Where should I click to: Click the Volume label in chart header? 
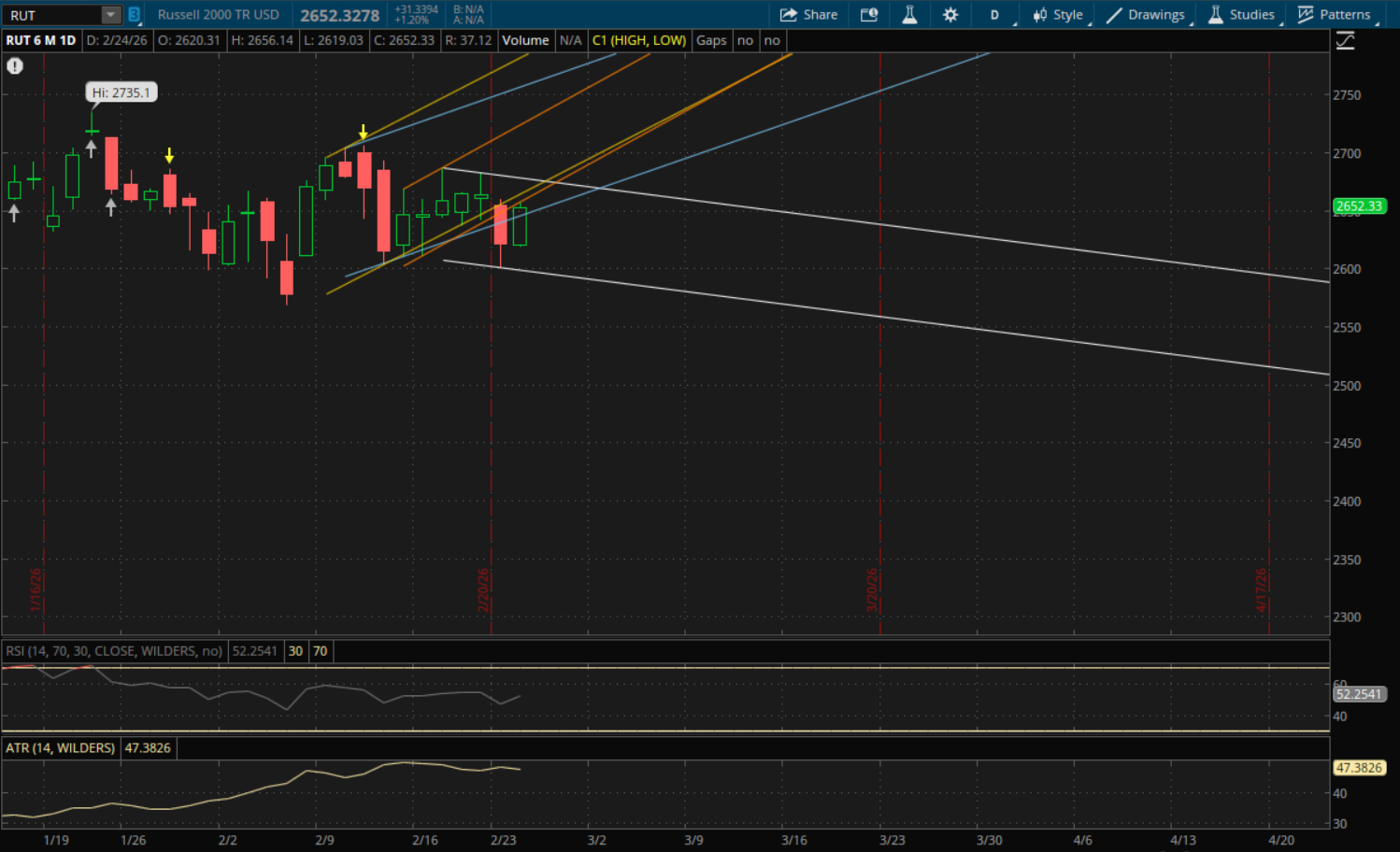click(525, 40)
